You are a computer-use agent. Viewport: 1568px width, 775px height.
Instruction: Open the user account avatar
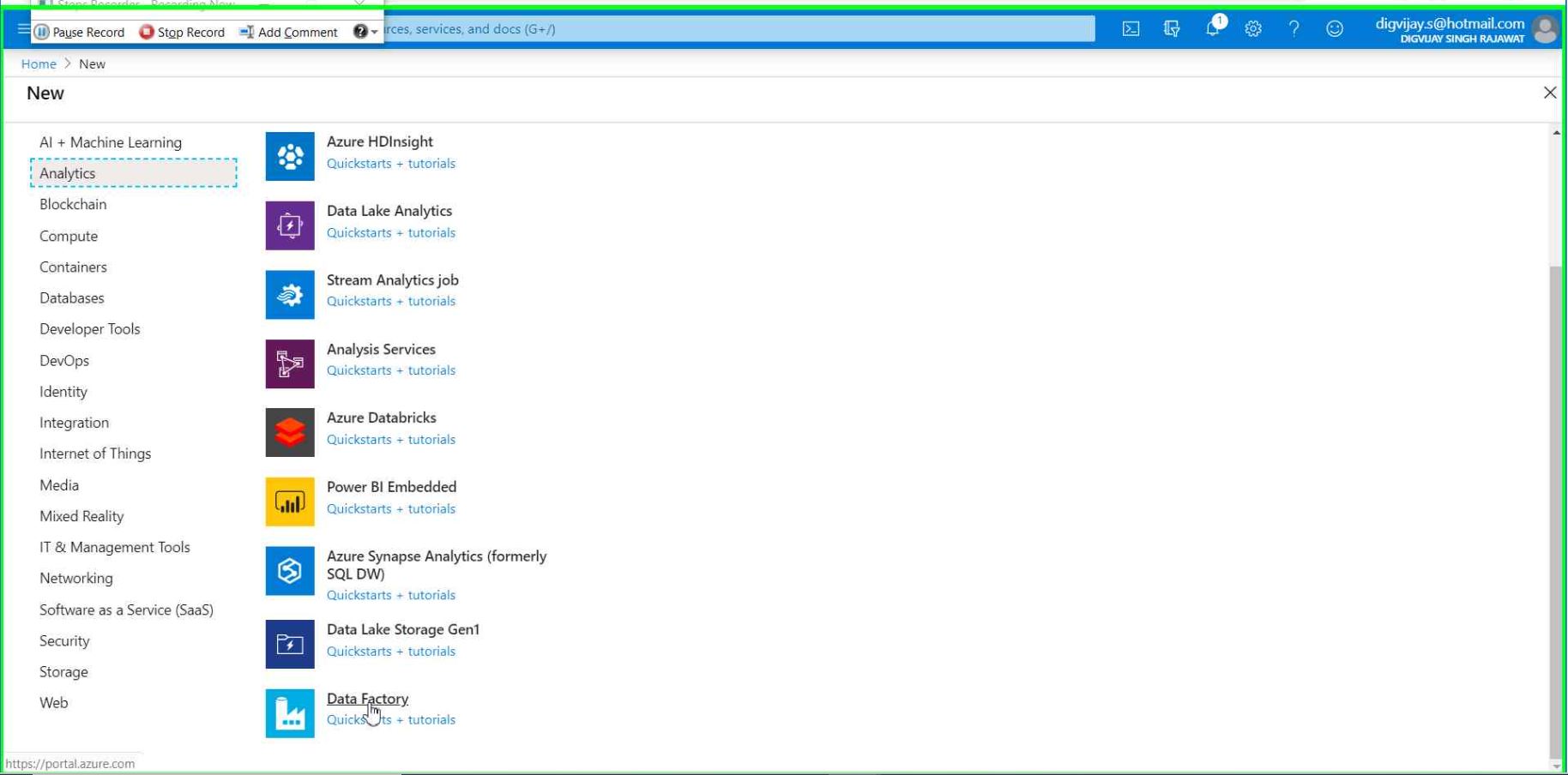[1545, 30]
